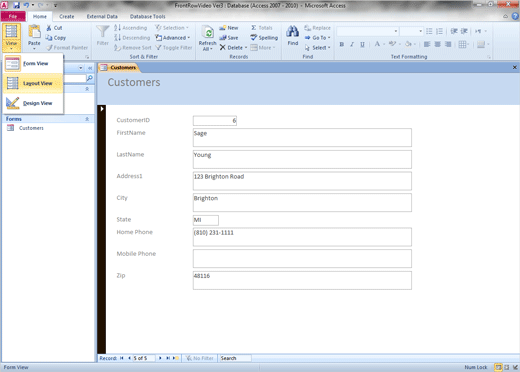Open the External Data tab
The image size is (520, 372).
102,16
